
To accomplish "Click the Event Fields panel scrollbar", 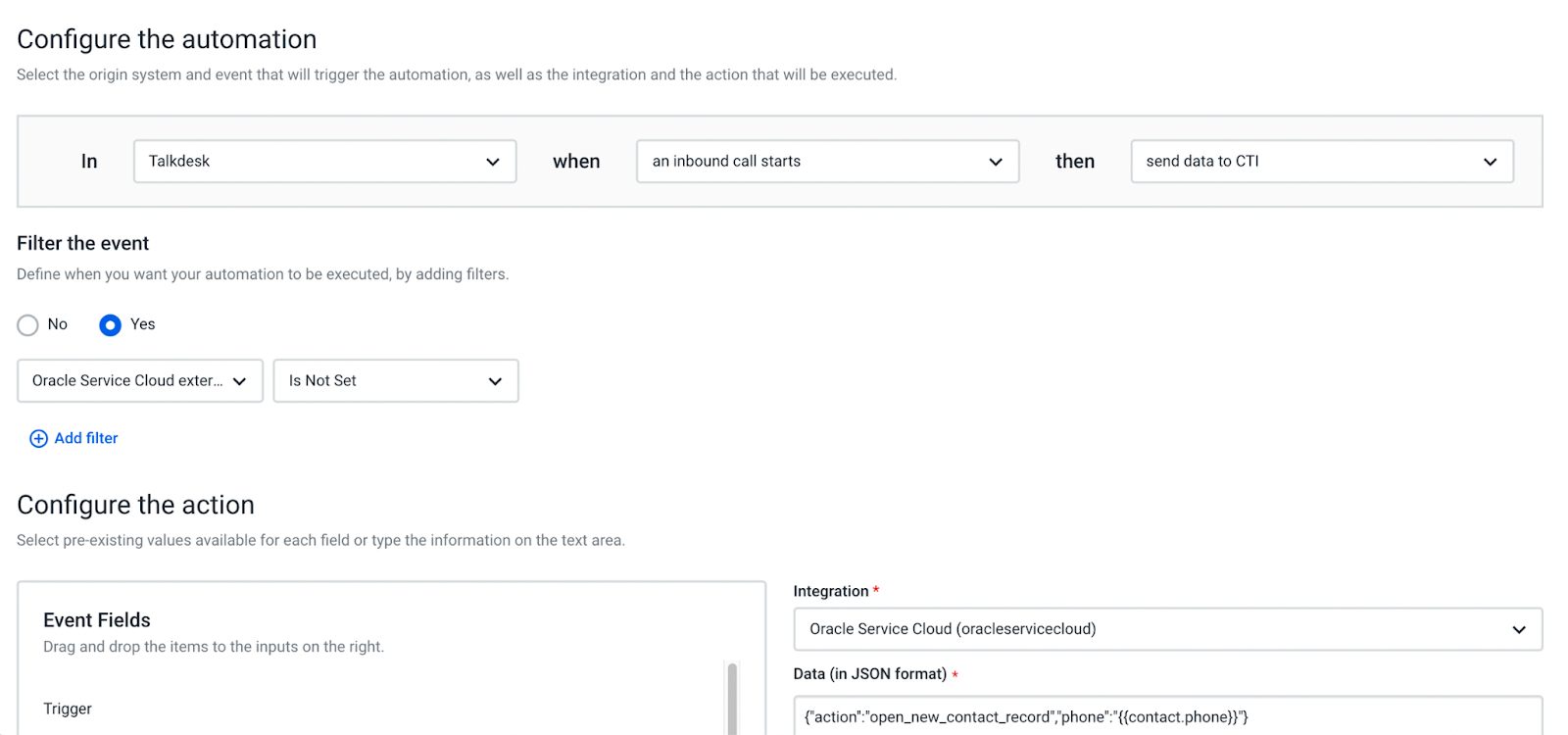I will (732, 699).
